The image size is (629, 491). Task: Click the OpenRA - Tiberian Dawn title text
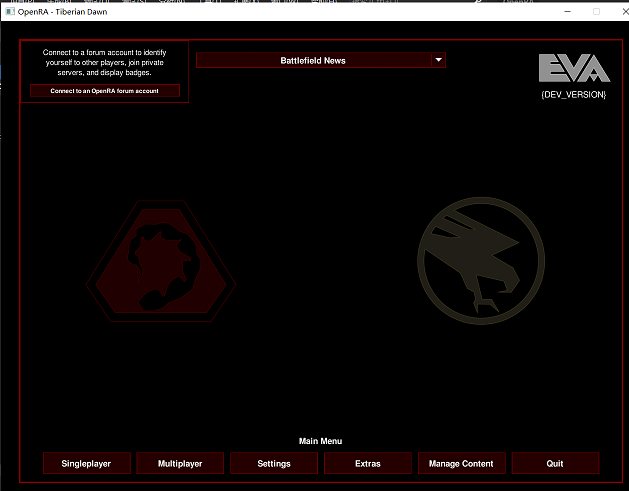tap(62, 12)
